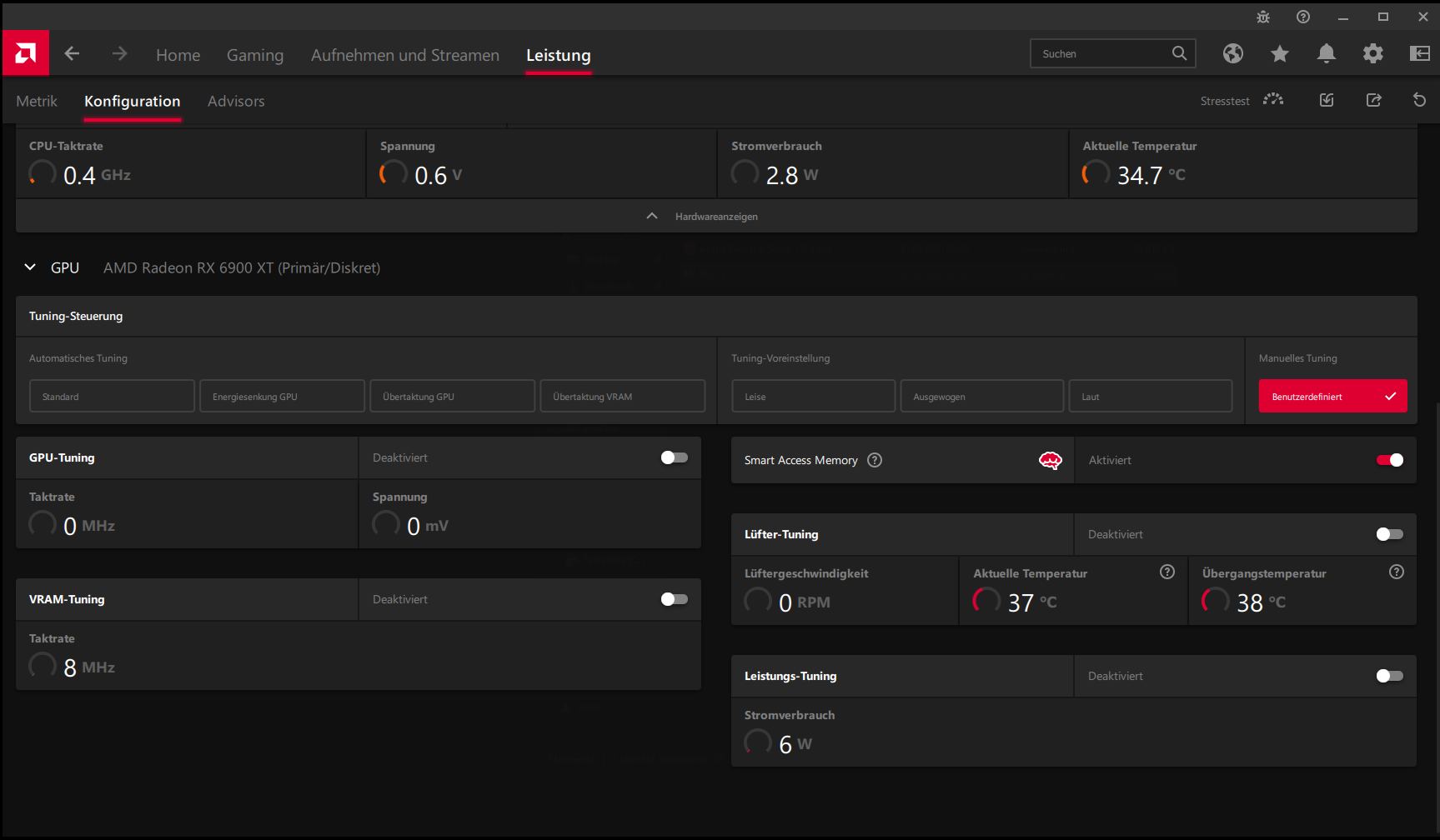Click the Übergangstemperatur 38 °C value

point(1262,602)
